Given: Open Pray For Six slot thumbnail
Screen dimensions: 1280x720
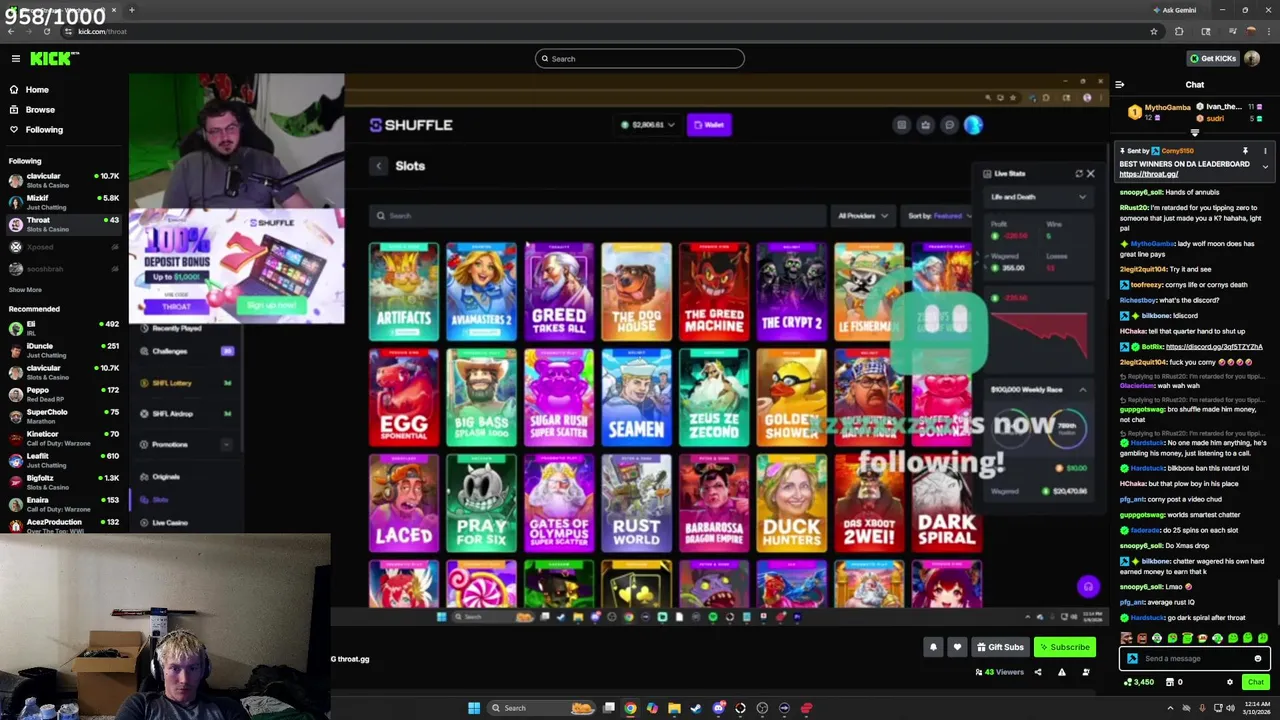Looking at the screenshot, I should point(481,503).
